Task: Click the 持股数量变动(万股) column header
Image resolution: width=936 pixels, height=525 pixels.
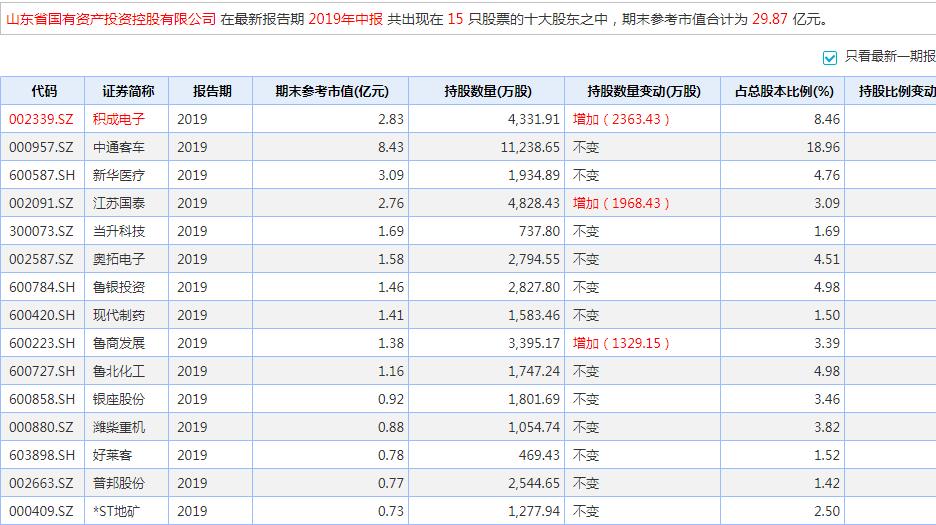Action: 642,91
